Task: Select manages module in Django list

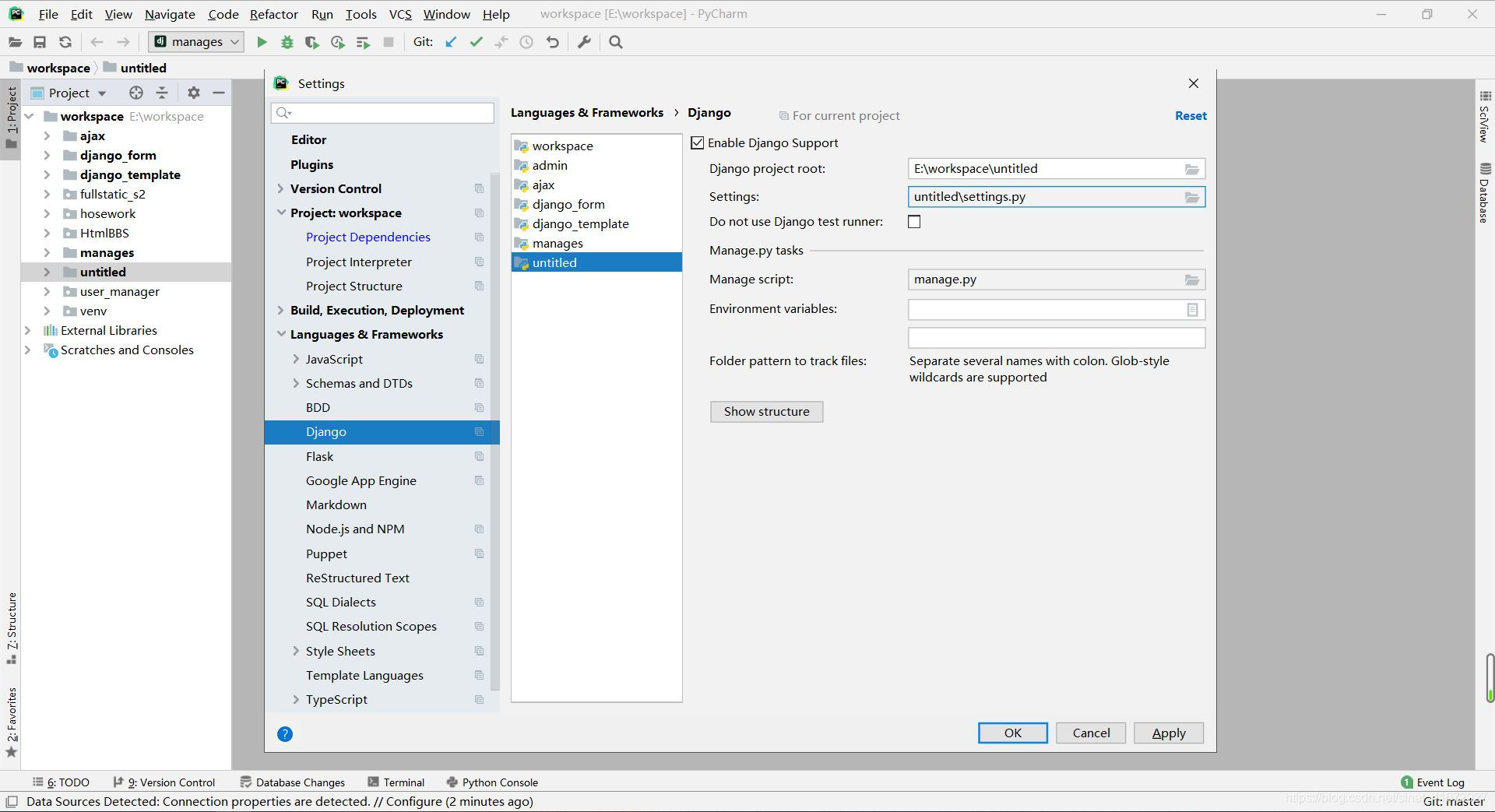Action: tap(558, 243)
